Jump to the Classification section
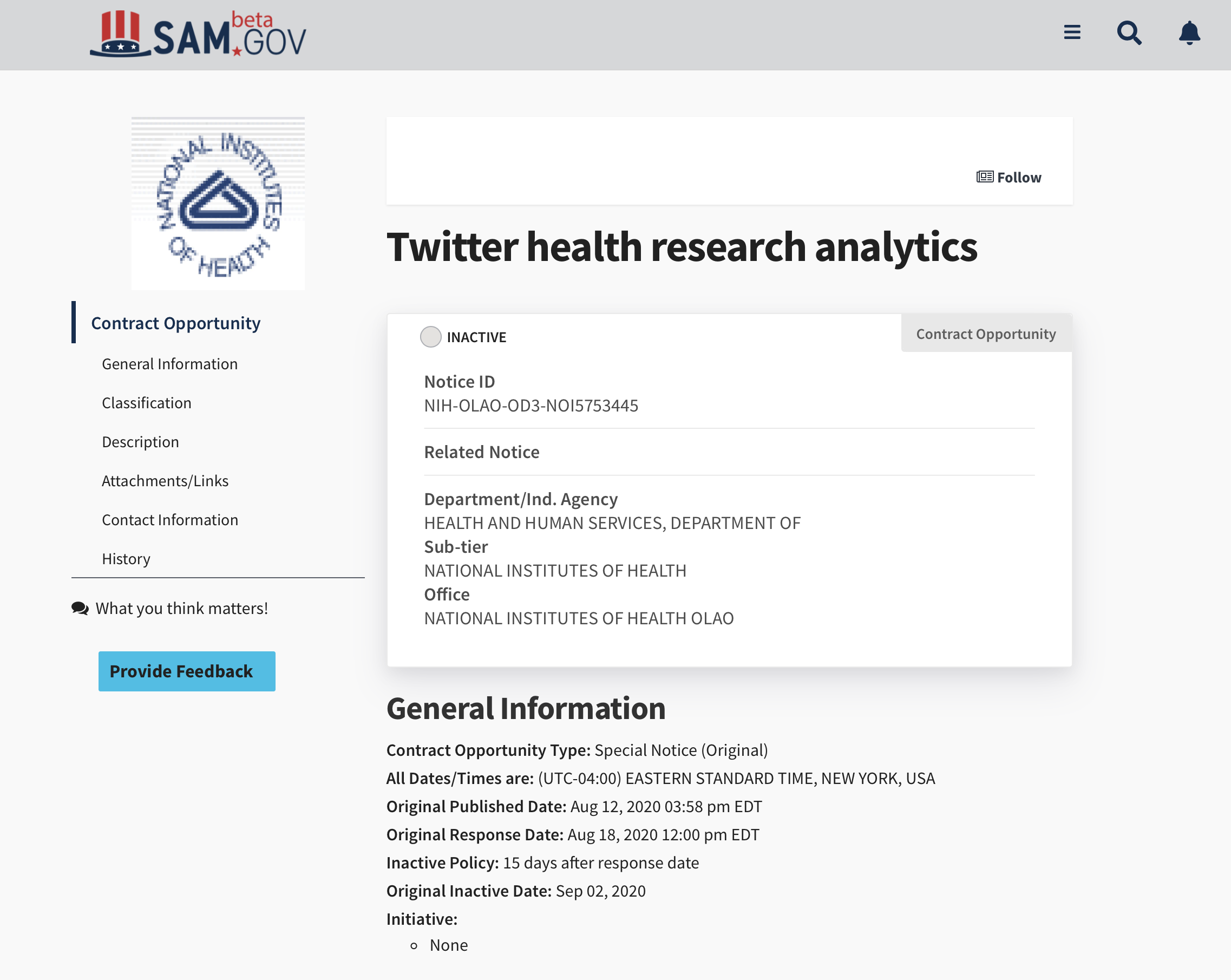The image size is (1231, 980). tap(146, 403)
